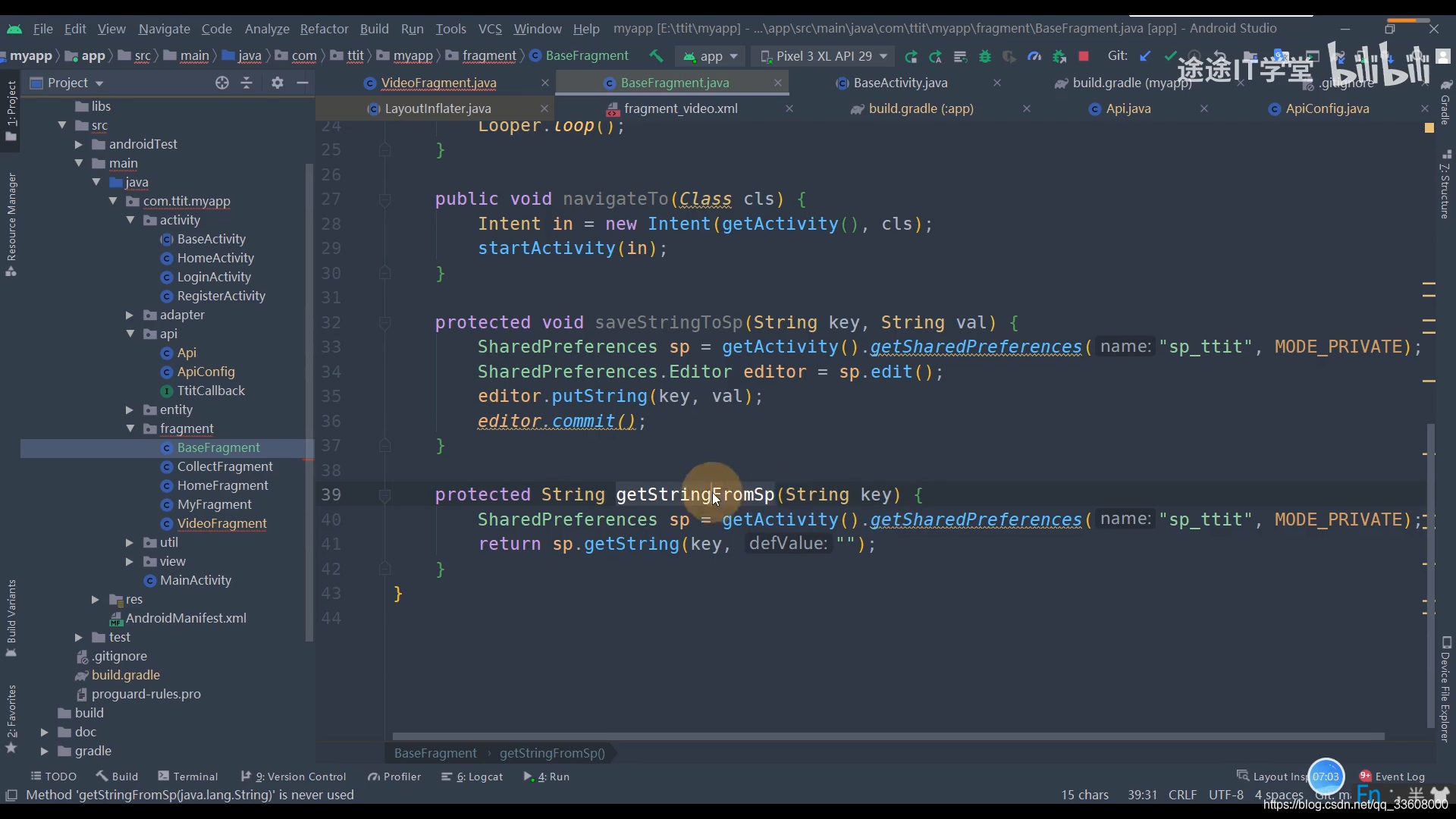Open Project panel settings gear

pyautogui.click(x=278, y=83)
